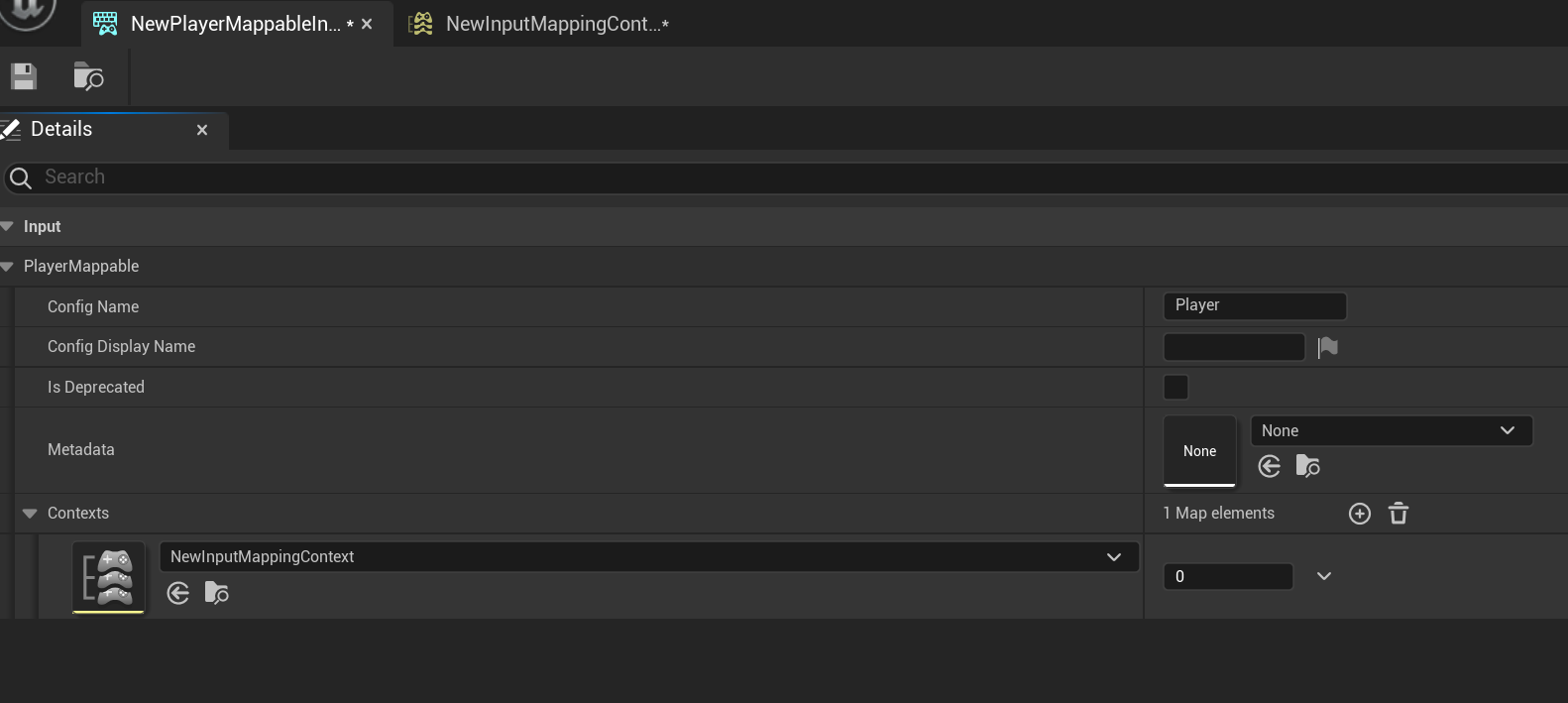This screenshot has width=1568, height=703.
Task: Collapse the Contexts map section
Action: point(30,514)
